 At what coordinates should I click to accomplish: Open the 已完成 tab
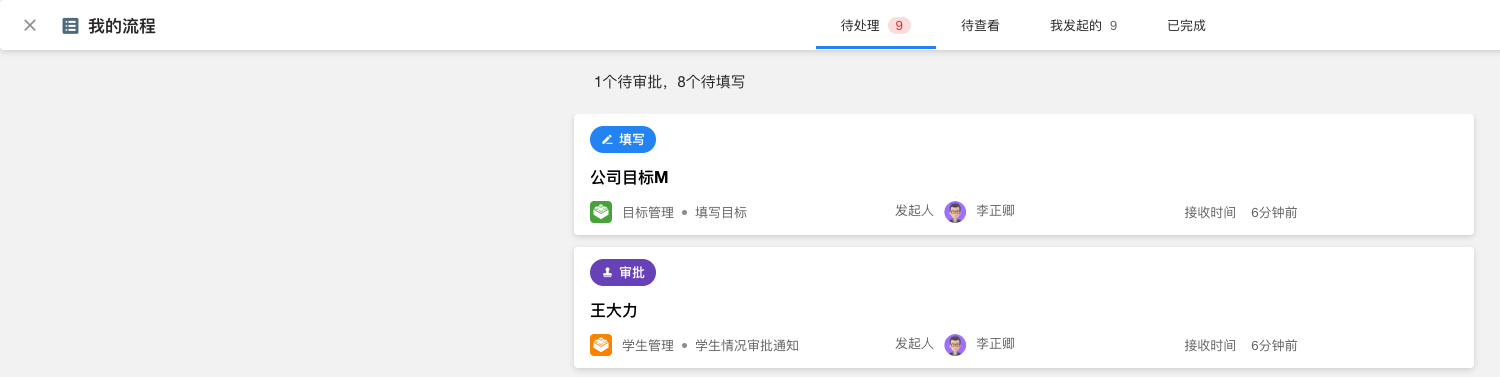pyautogui.click(x=1186, y=26)
